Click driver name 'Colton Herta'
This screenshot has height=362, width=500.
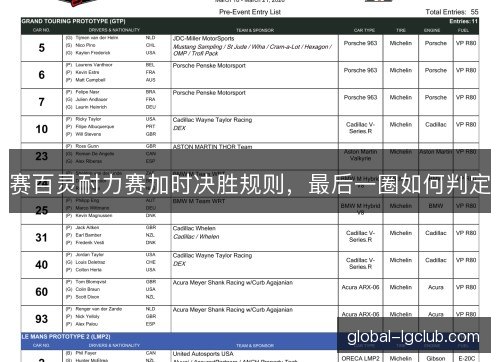point(89,270)
